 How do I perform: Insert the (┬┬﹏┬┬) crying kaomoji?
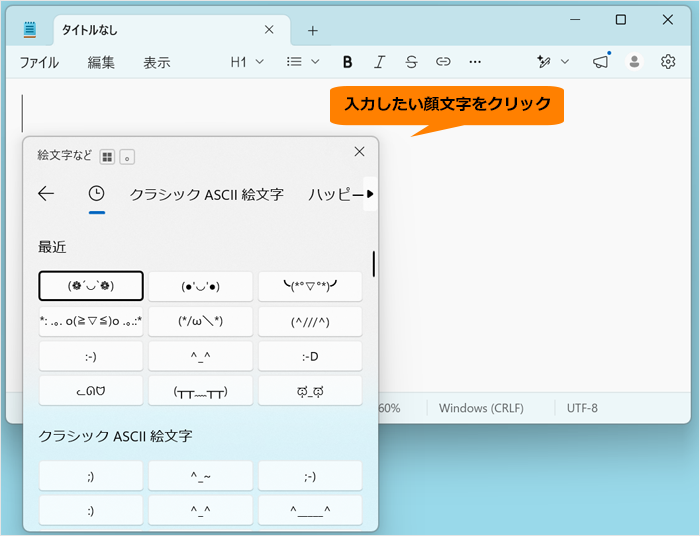200,391
